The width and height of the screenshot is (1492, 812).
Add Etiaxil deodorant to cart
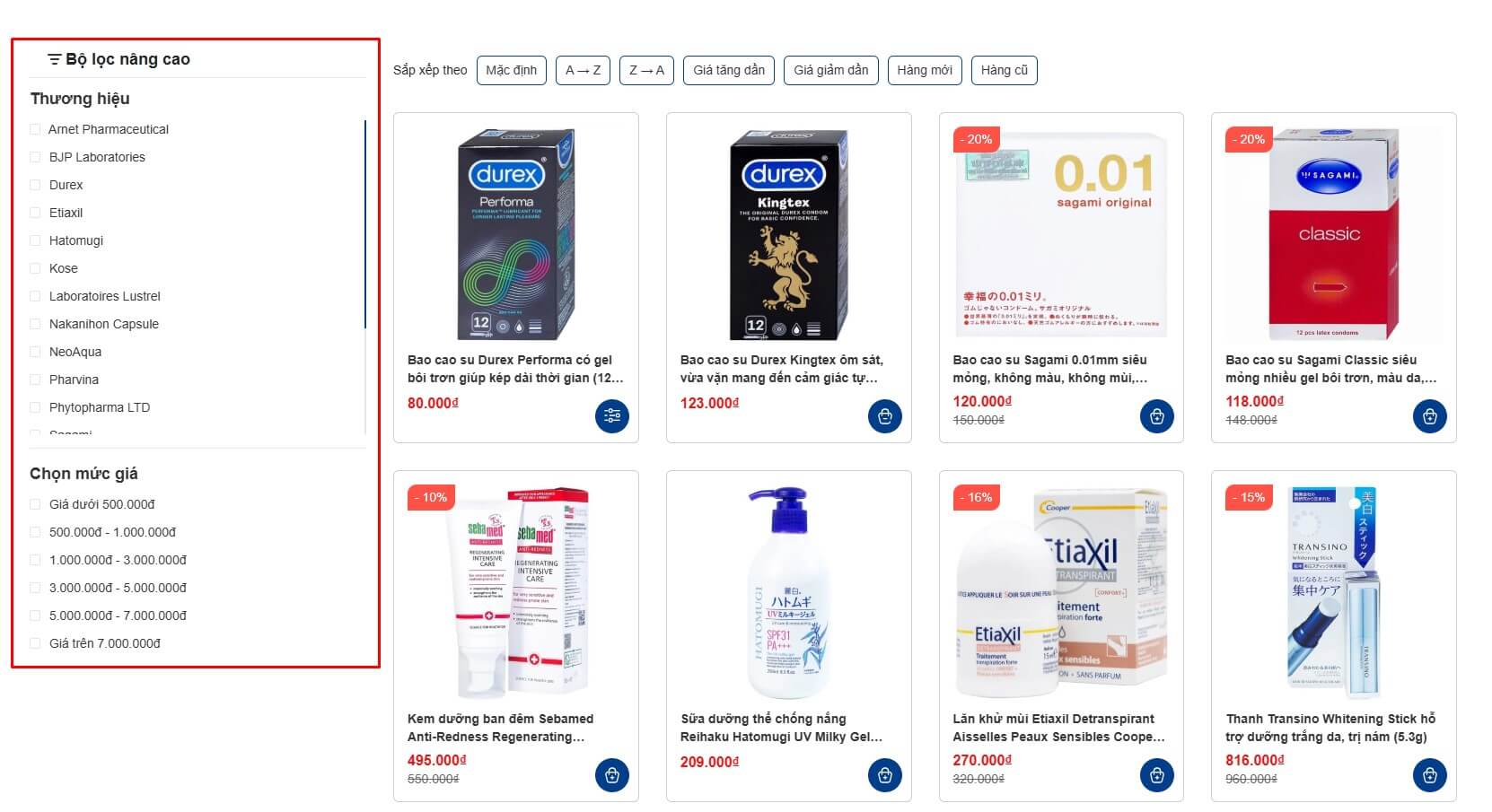click(1157, 775)
